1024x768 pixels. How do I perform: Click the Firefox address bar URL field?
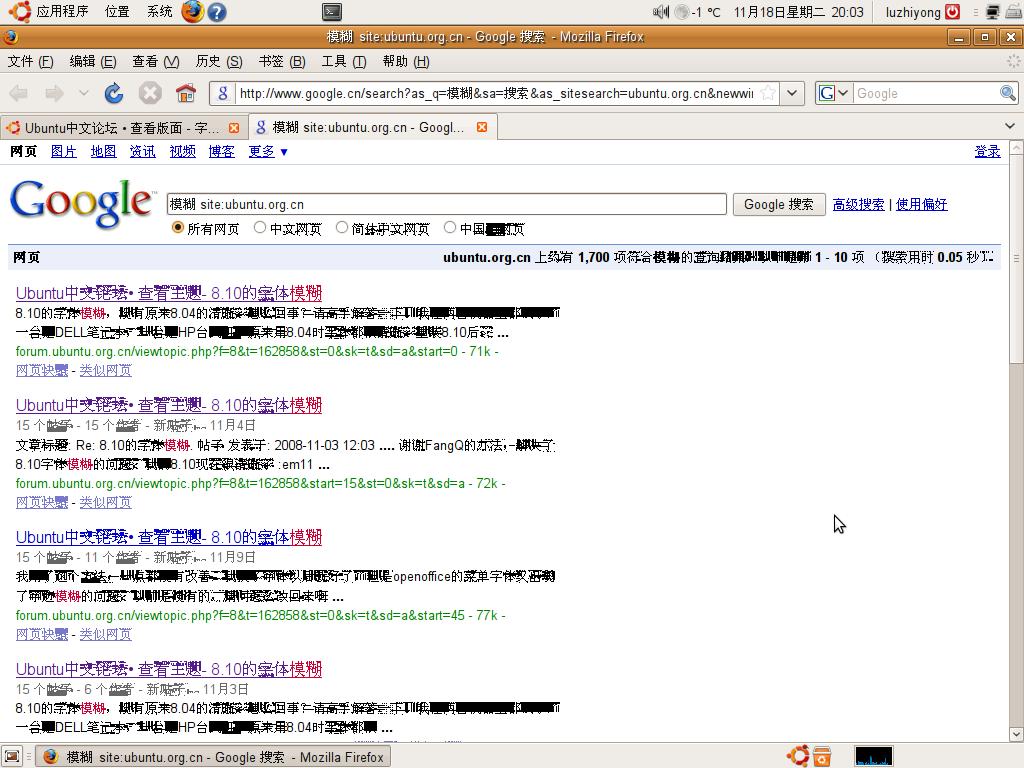pyautogui.click(x=496, y=93)
